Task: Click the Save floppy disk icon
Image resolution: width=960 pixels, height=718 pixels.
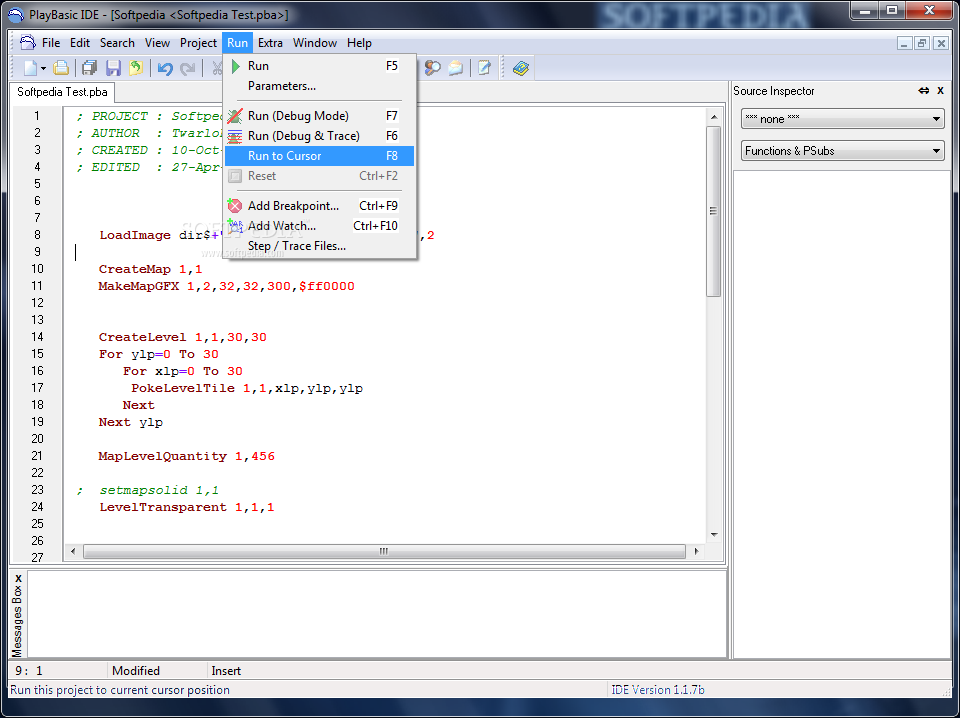Action: [113, 68]
